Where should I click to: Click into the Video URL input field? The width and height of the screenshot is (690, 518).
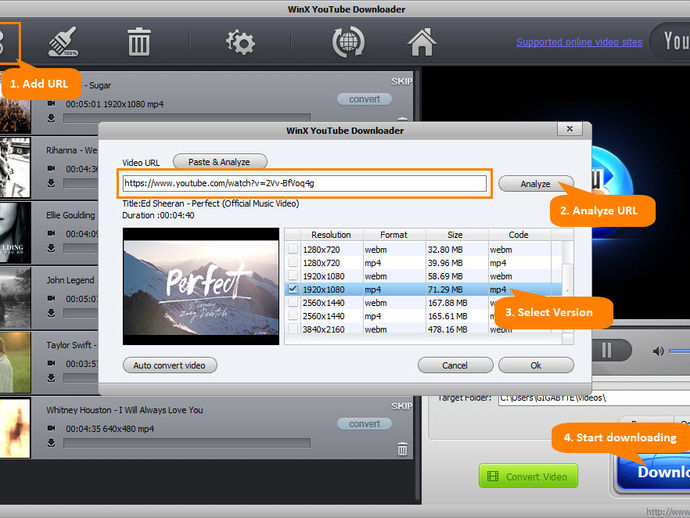click(305, 184)
